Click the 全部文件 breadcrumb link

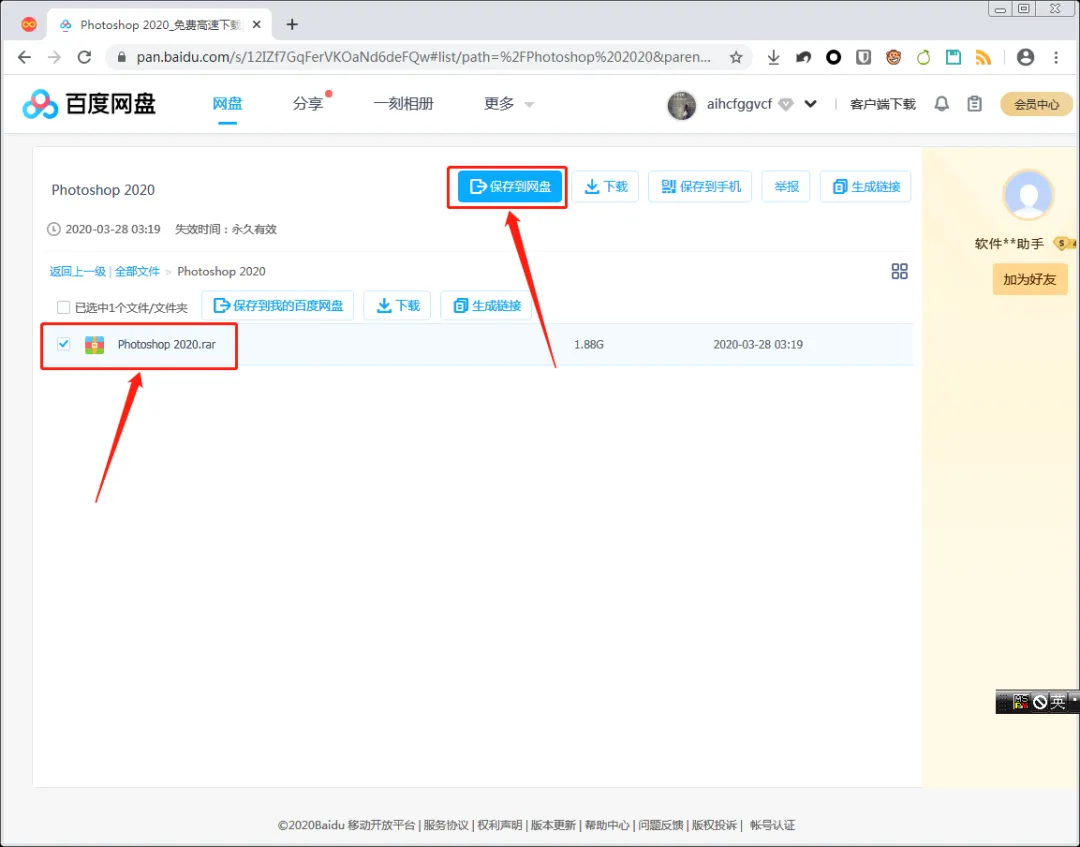coord(137,271)
